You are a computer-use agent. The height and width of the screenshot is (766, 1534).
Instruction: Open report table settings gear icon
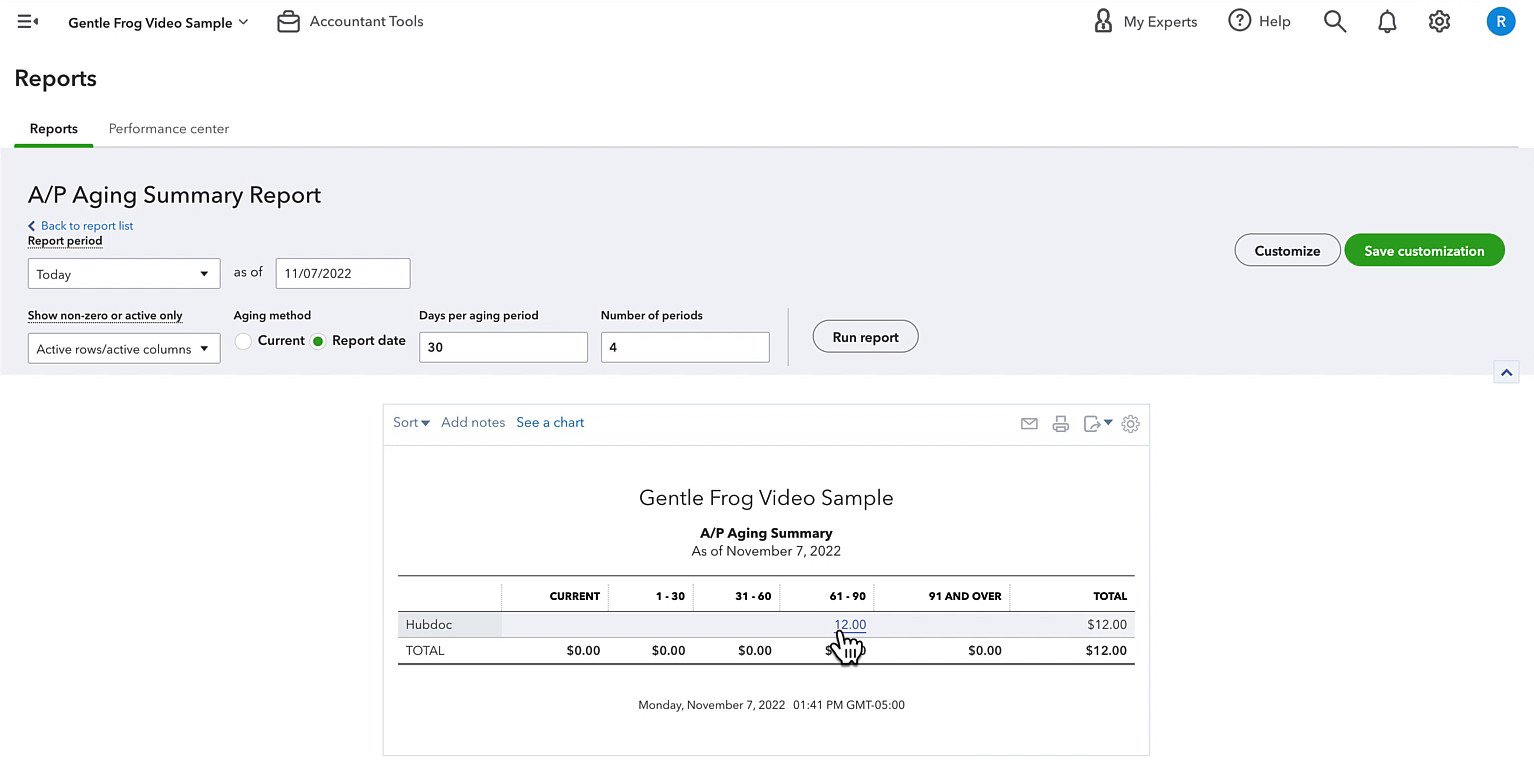(x=1131, y=424)
